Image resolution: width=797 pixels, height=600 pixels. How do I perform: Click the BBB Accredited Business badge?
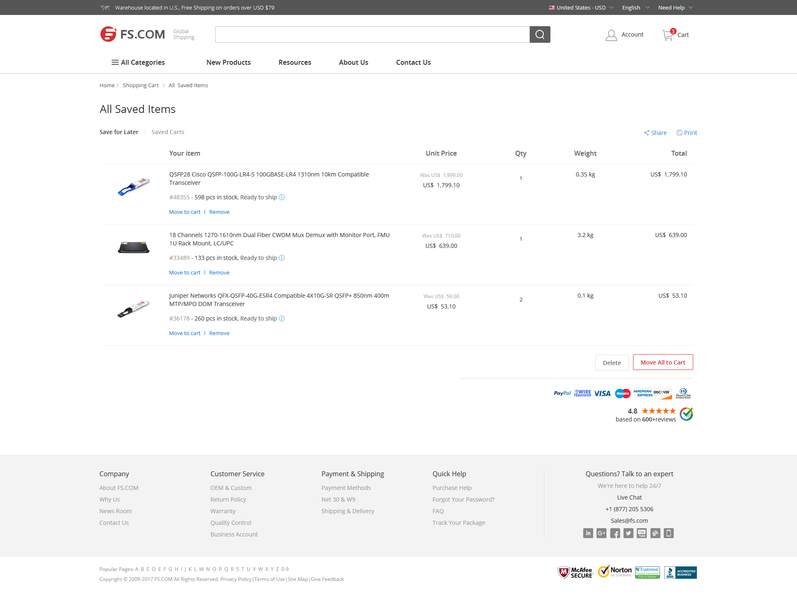coord(680,573)
